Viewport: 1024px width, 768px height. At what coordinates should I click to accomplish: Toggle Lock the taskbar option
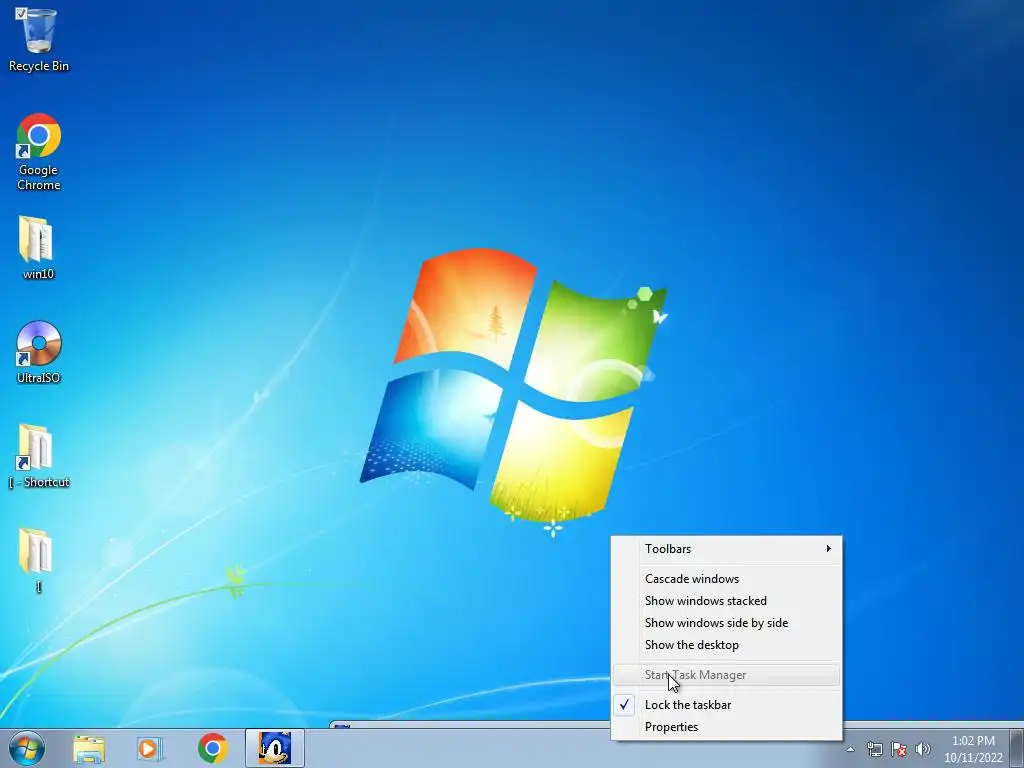point(726,705)
